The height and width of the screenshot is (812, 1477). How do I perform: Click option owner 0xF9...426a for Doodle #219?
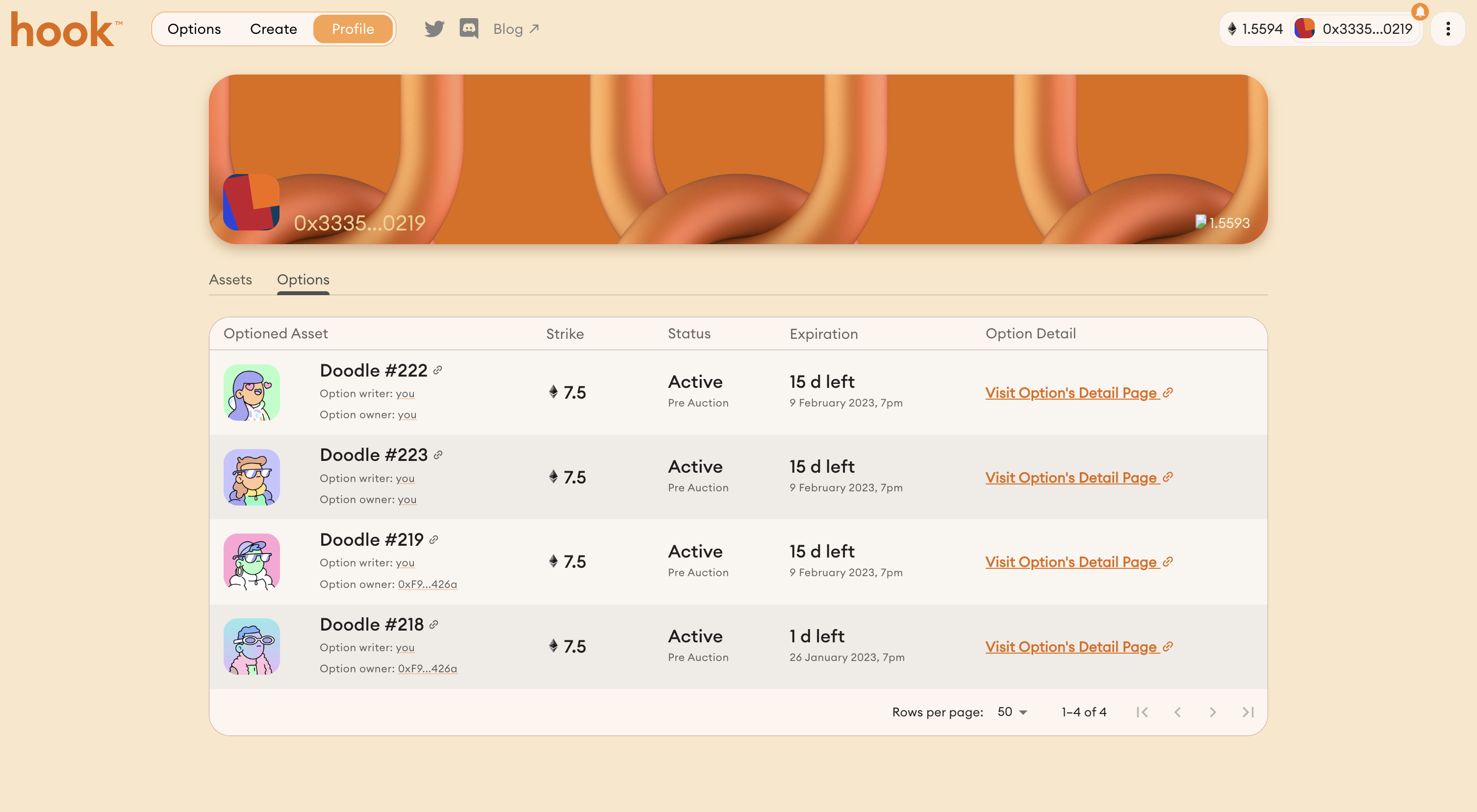pyautogui.click(x=427, y=584)
